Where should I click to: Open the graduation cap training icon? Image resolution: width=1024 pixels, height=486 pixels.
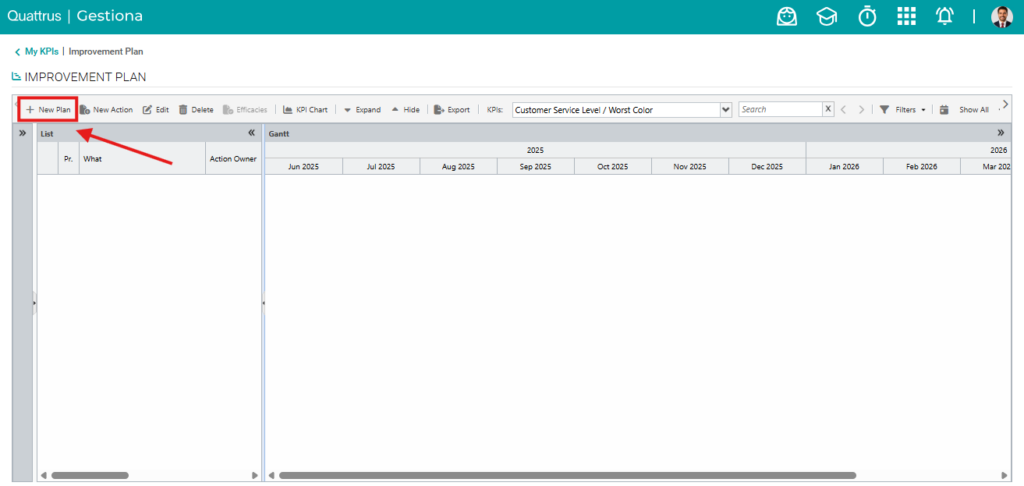827,16
